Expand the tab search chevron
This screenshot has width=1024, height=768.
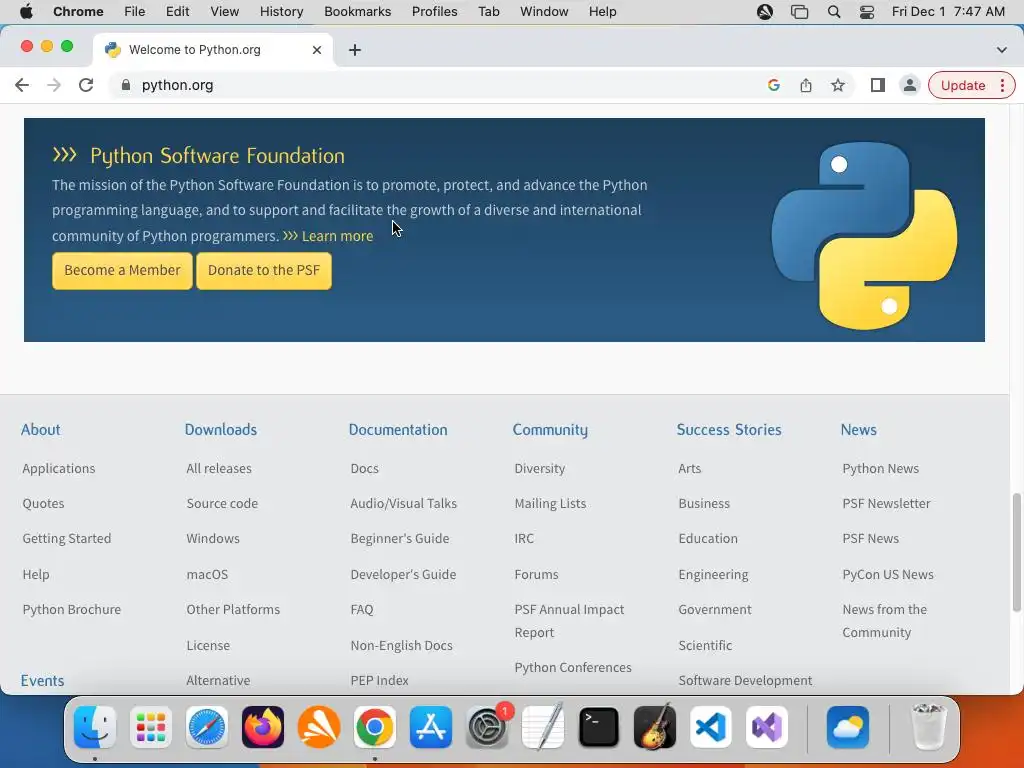pyautogui.click(x=1001, y=50)
